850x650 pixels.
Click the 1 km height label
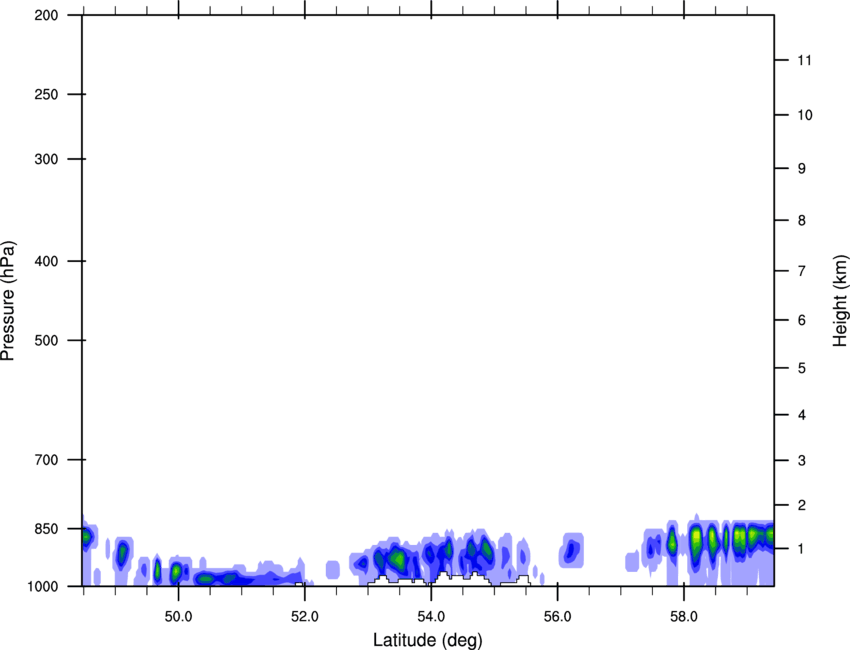(802, 549)
